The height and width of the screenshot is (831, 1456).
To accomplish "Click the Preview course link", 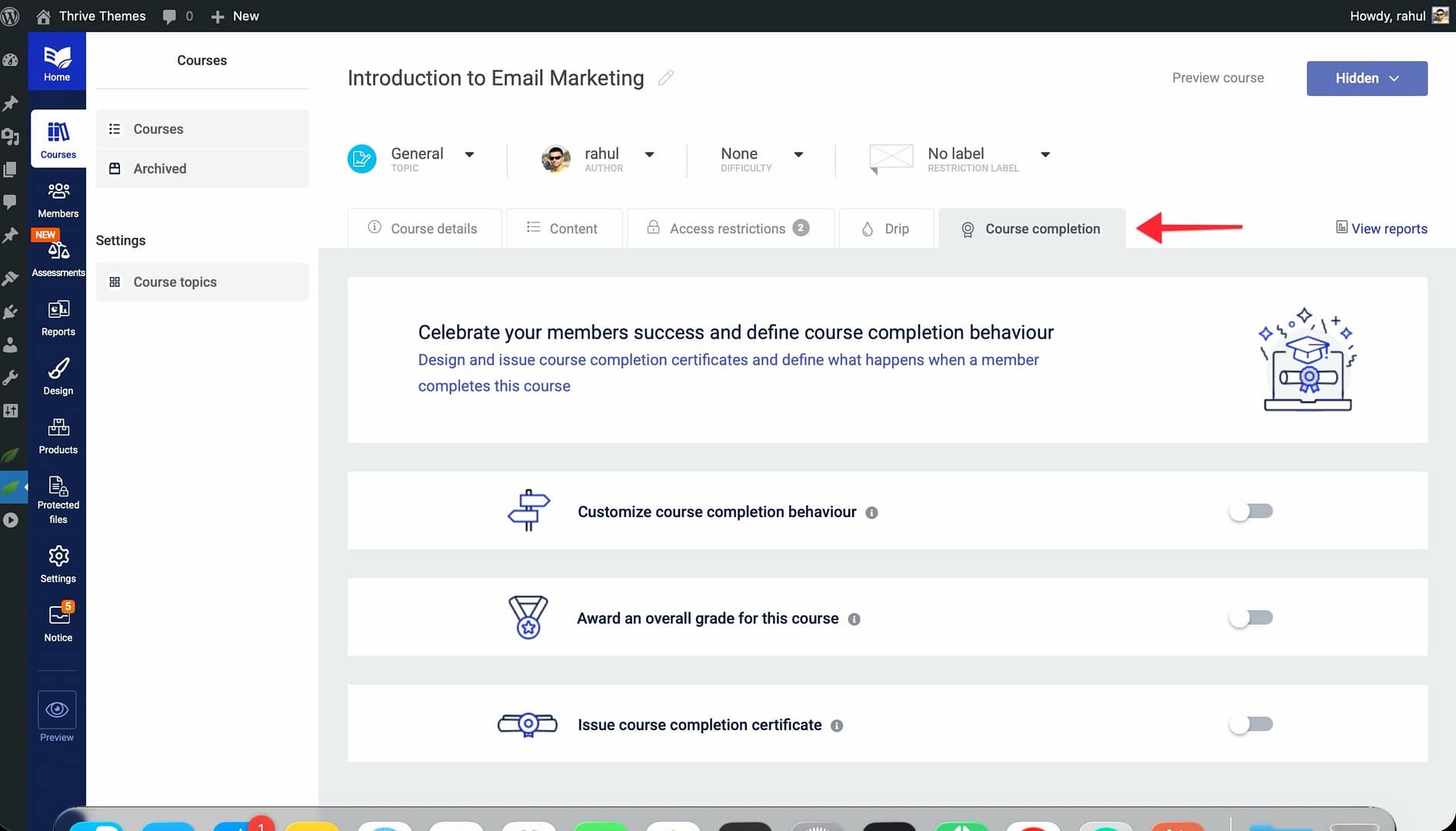I will 1218,78.
